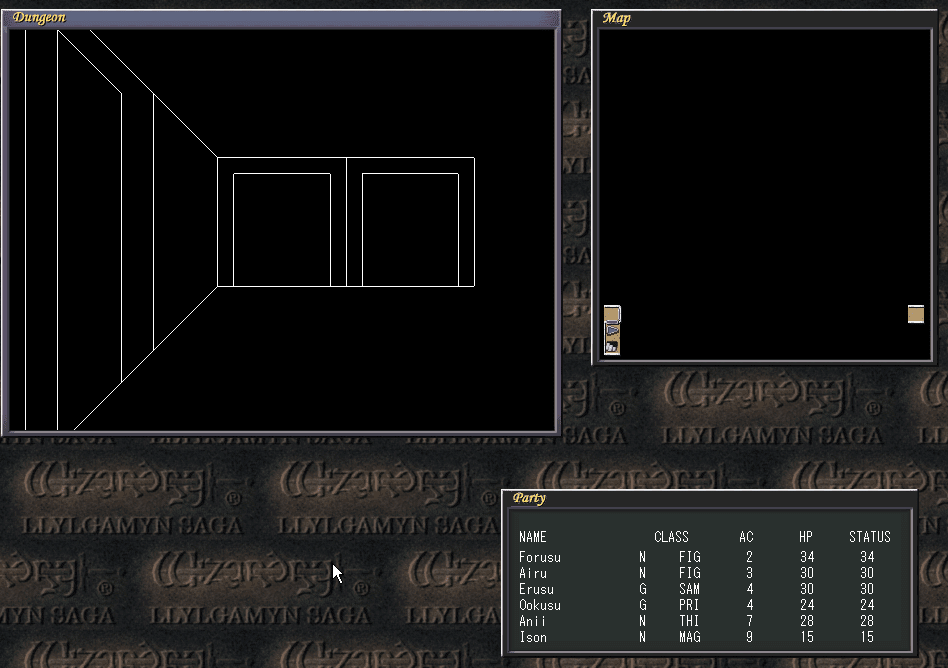Click Airu's AC value 3
Image resolution: width=948 pixels, height=668 pixels.
point(750,573)
